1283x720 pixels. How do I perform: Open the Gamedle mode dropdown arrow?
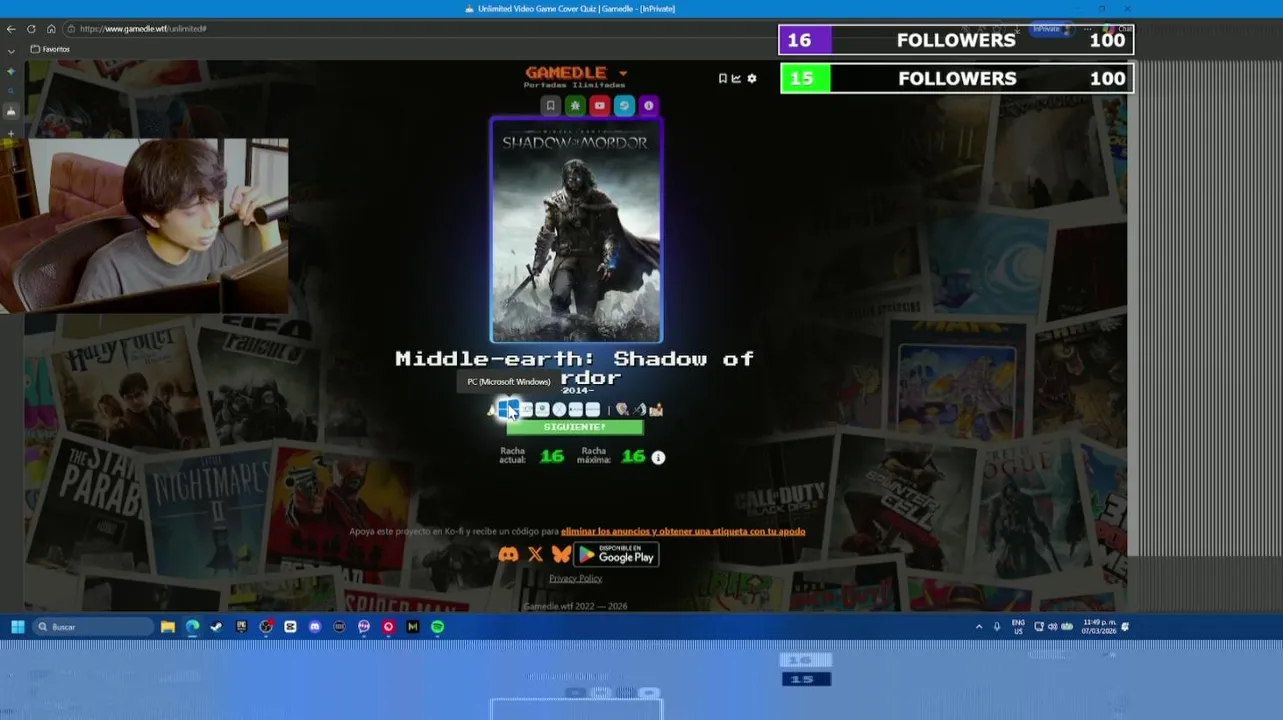pos(623,73)
